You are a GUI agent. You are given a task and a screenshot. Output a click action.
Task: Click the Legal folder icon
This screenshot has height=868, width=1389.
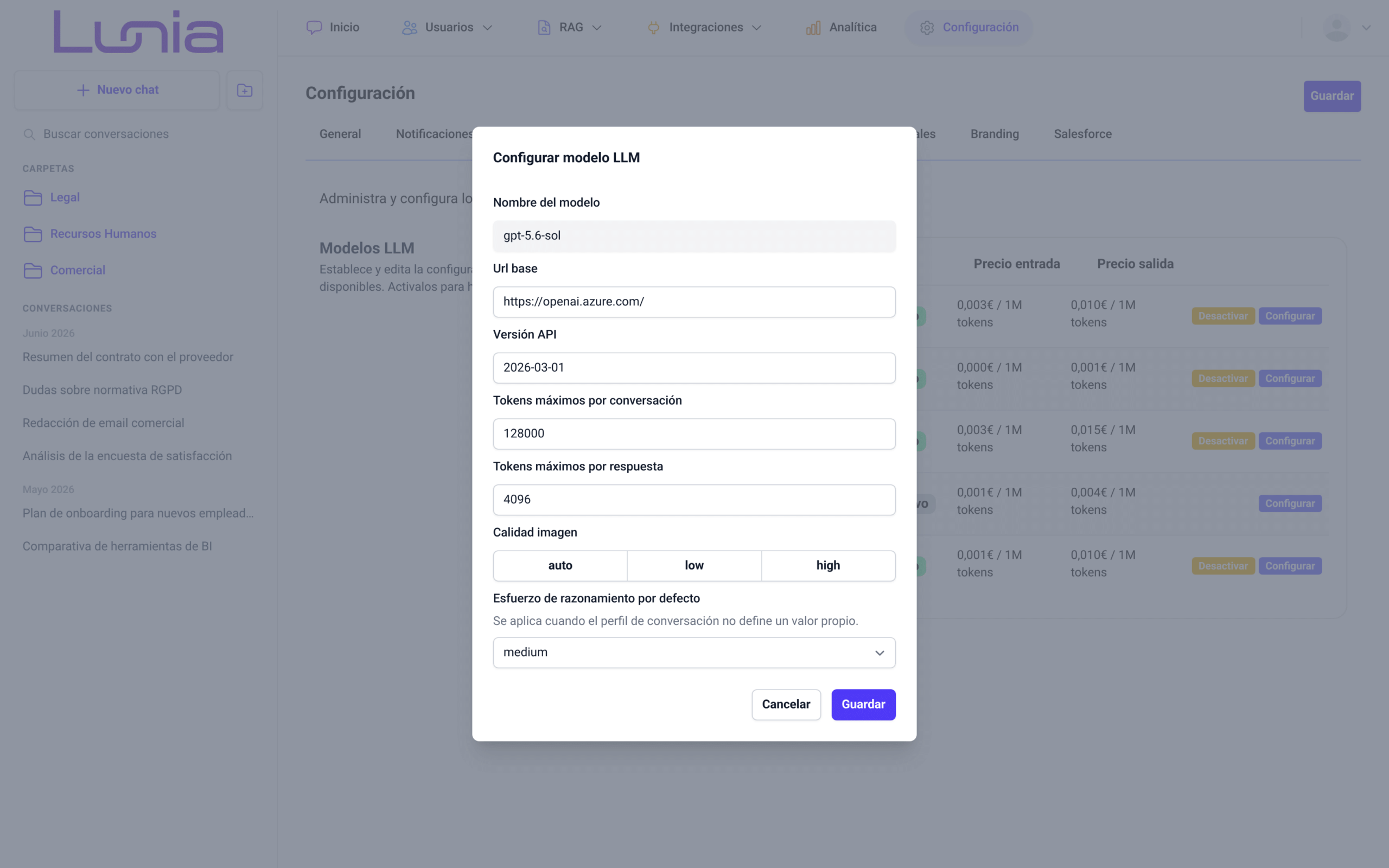click(x=33, y=197)
